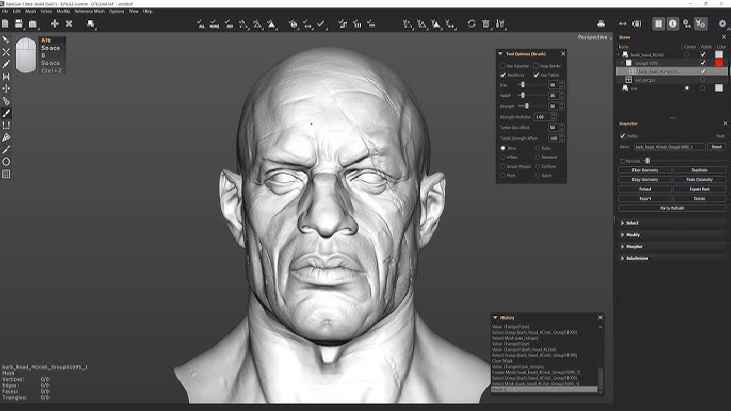Open the gear settings icon at top right

[722, 23]
